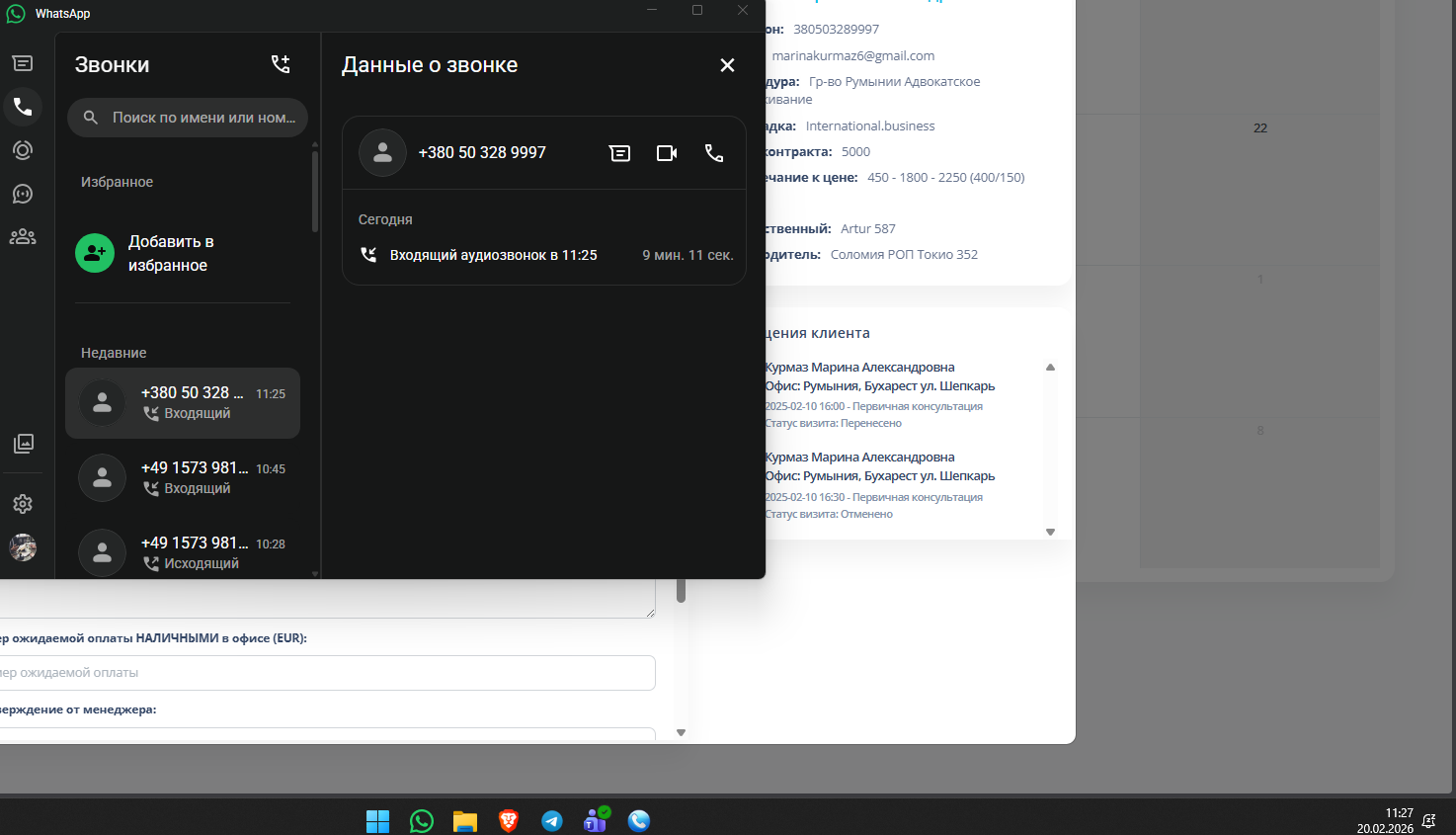Open the Status updates icon in sidebar
Screen dimensions: 1456x835
coord(23,150)
